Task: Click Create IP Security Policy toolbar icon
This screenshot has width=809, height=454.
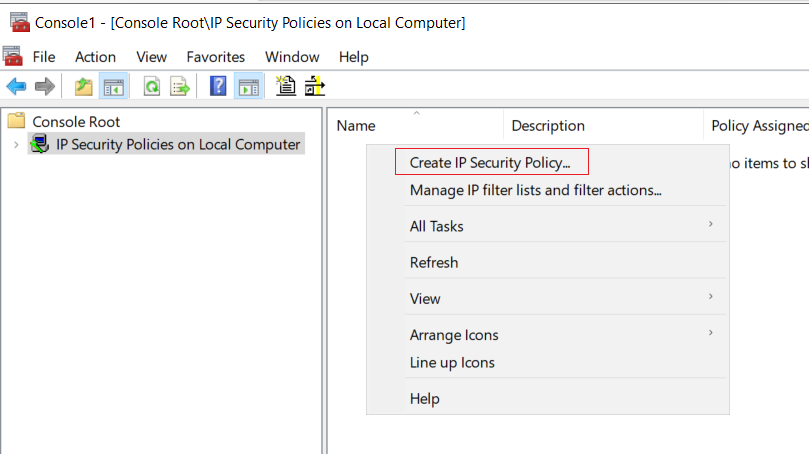Action: 286,86
